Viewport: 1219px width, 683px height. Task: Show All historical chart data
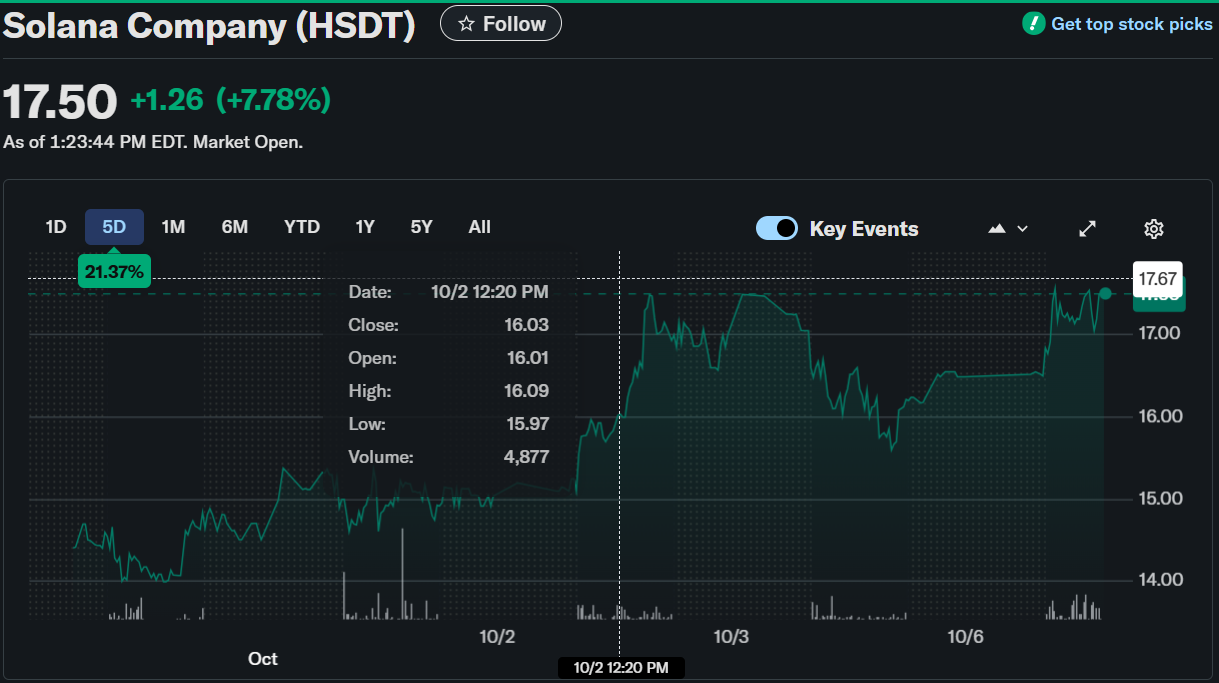(480, 227)
